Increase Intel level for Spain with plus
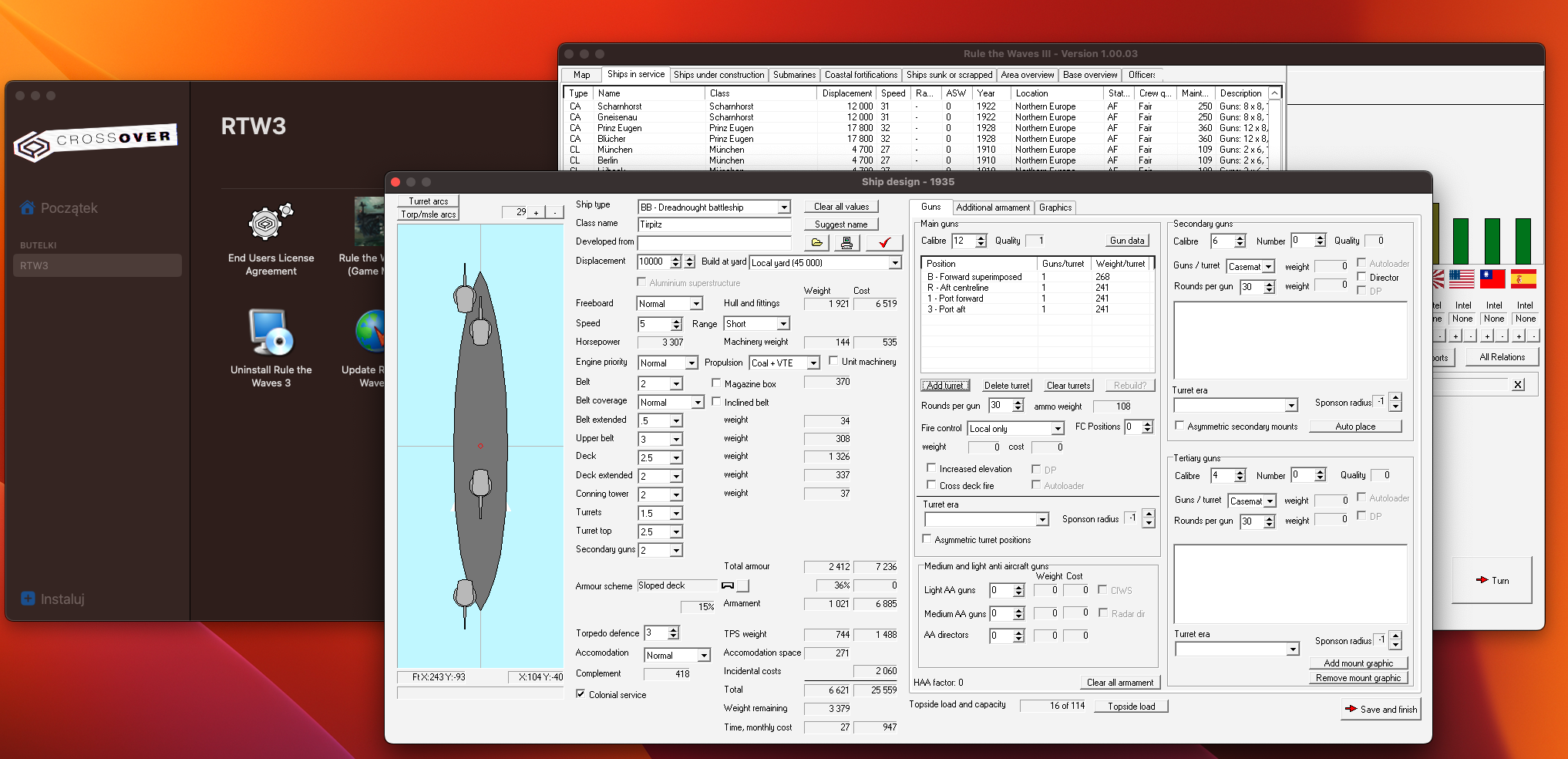The height and width of the screenshot is (759, 1568). [1518, 336]
